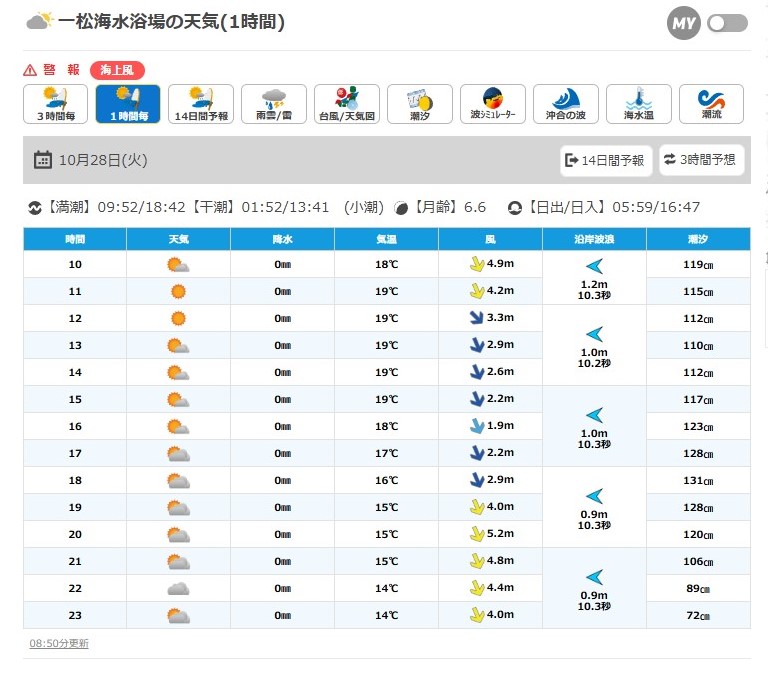Click the 海上風 warning badge
Viewport: 768px width, 676px height.
(x=117, y=70)
